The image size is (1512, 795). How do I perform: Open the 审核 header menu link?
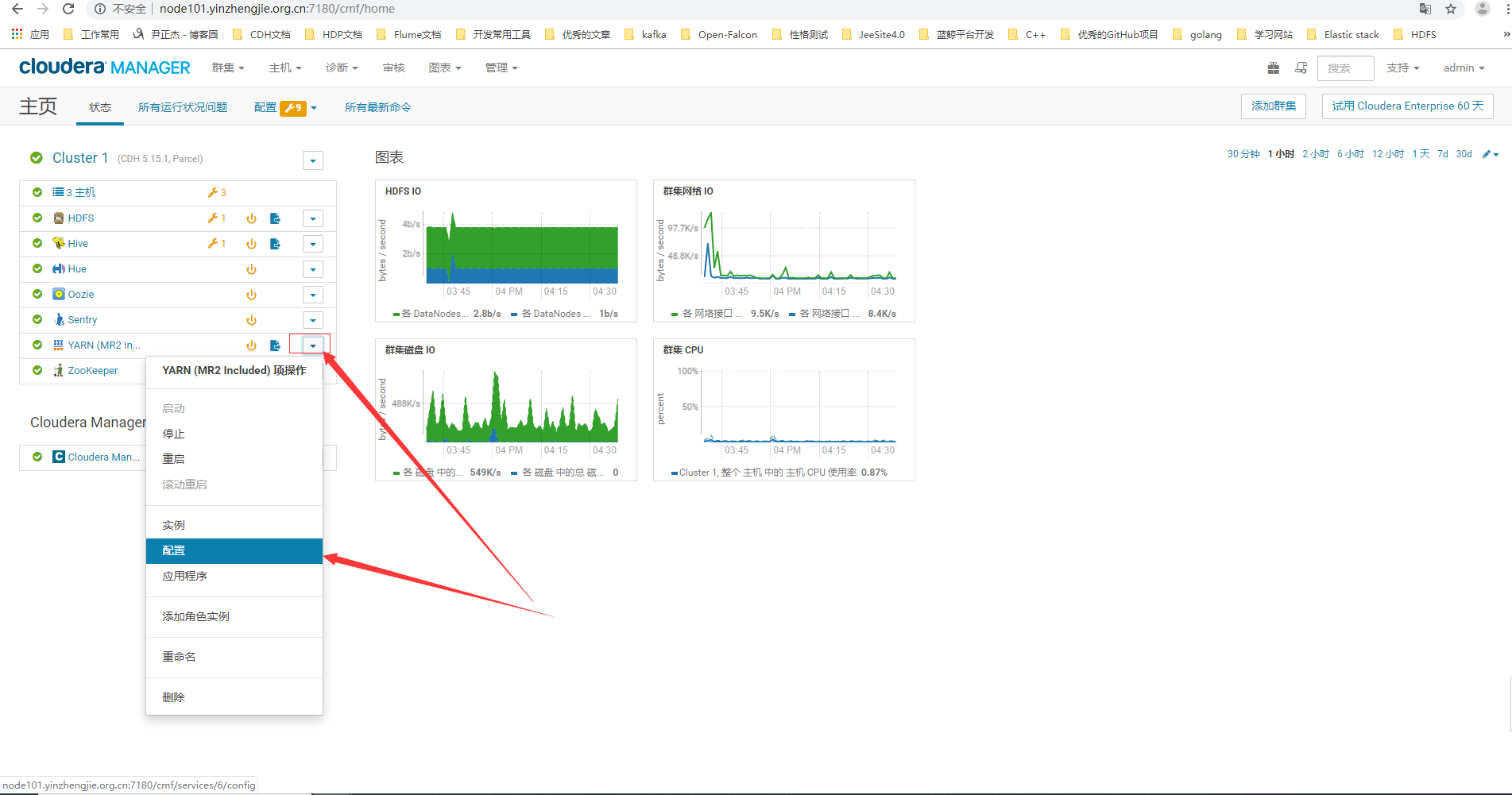pos(394,68)
